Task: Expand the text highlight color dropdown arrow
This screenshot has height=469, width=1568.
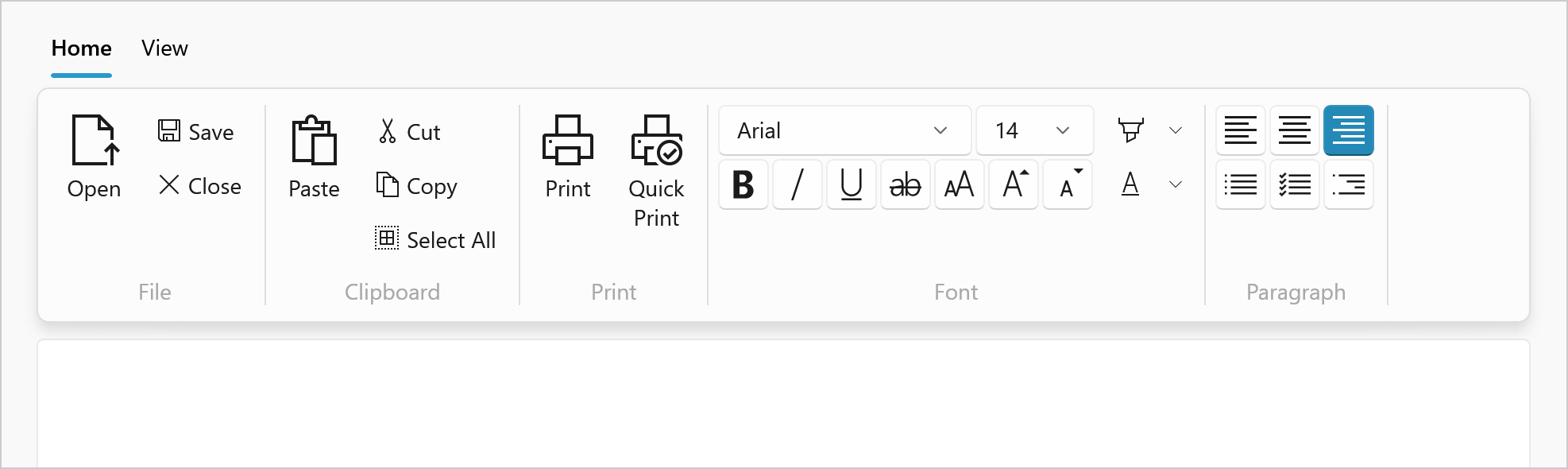Action: (x=1176, y=131)
